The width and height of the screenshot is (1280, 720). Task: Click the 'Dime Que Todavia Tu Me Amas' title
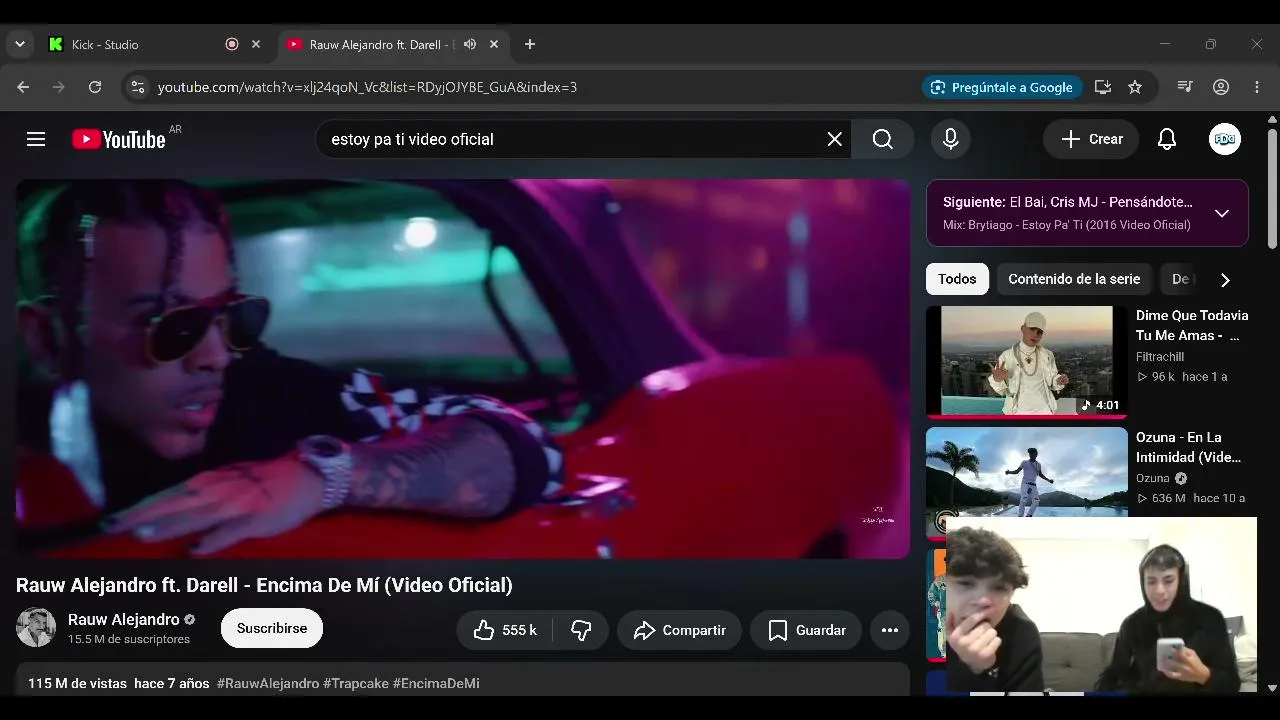[x=1192, y=325]
